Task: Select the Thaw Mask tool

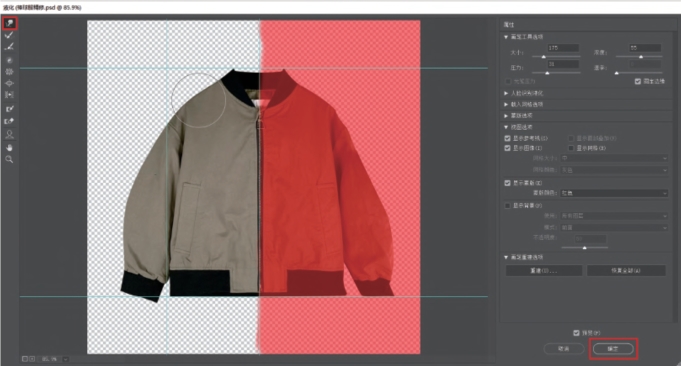Action: pos(9,122)
